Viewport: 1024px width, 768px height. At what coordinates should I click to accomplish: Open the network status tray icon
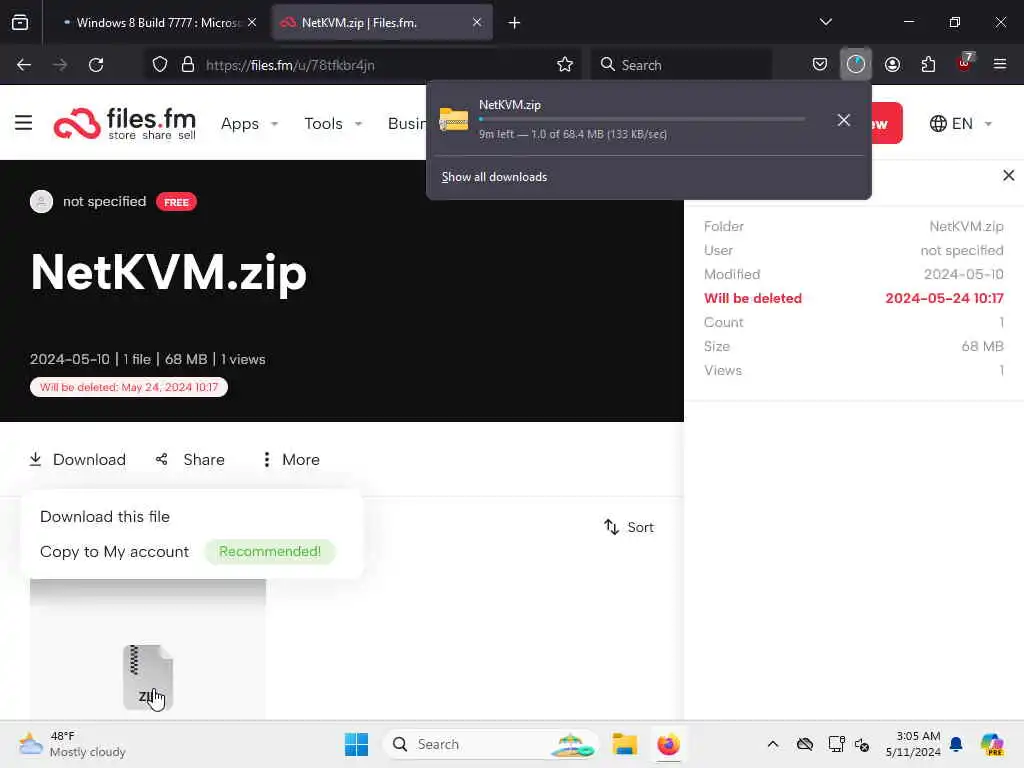tap(836, 744)
